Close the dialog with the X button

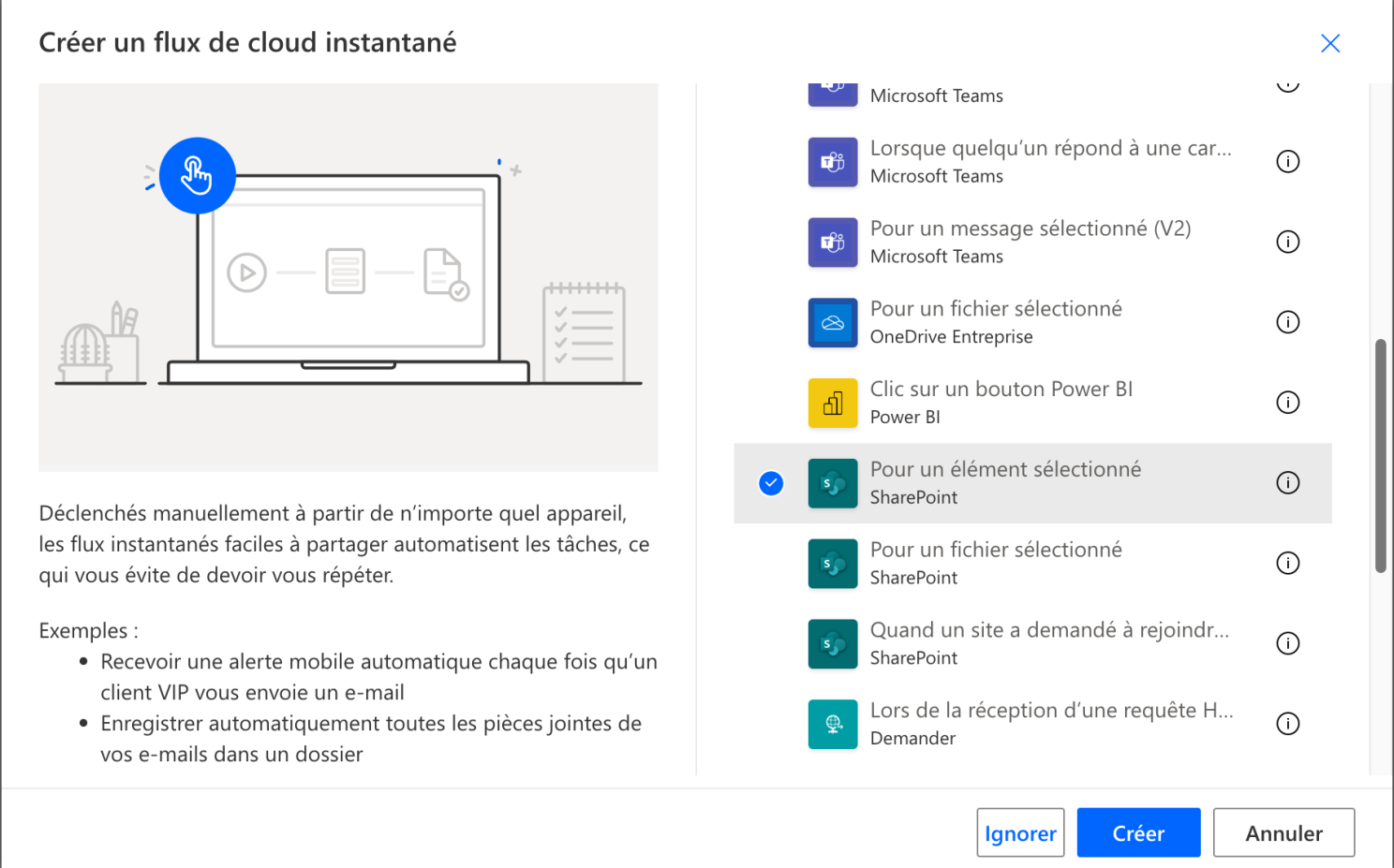[x=1330, y=43]
